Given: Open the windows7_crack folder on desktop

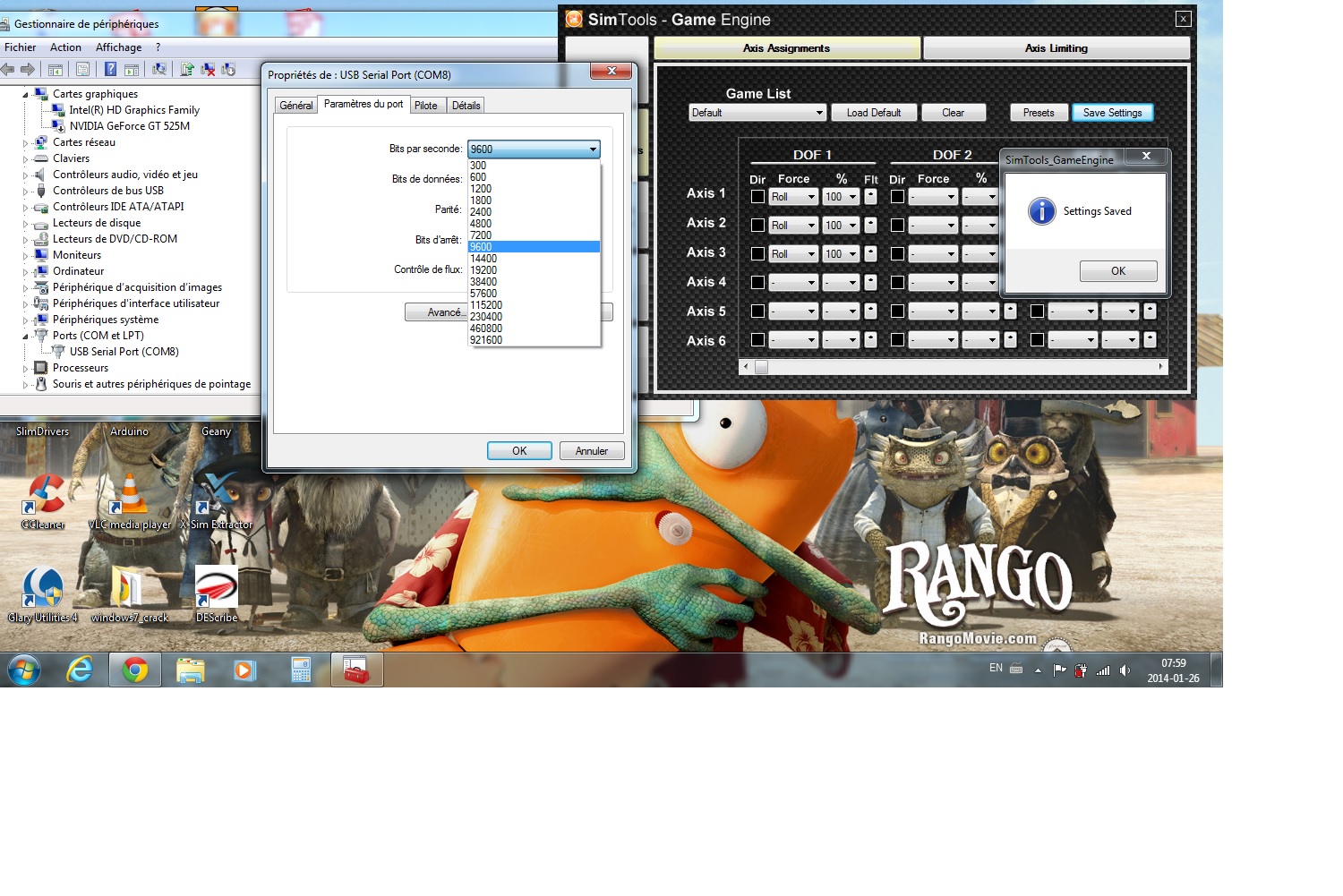Looking at the screenshot, I should tap(130, 593).
